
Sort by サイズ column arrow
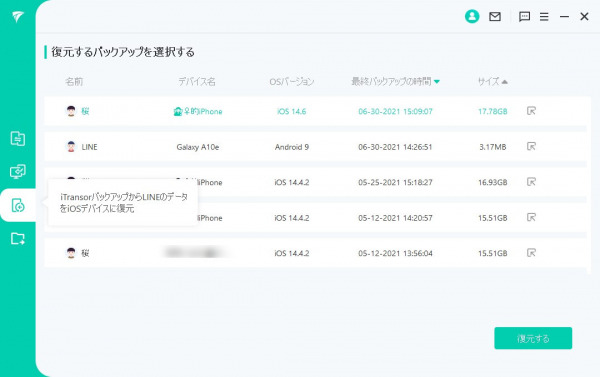[505, 82]
